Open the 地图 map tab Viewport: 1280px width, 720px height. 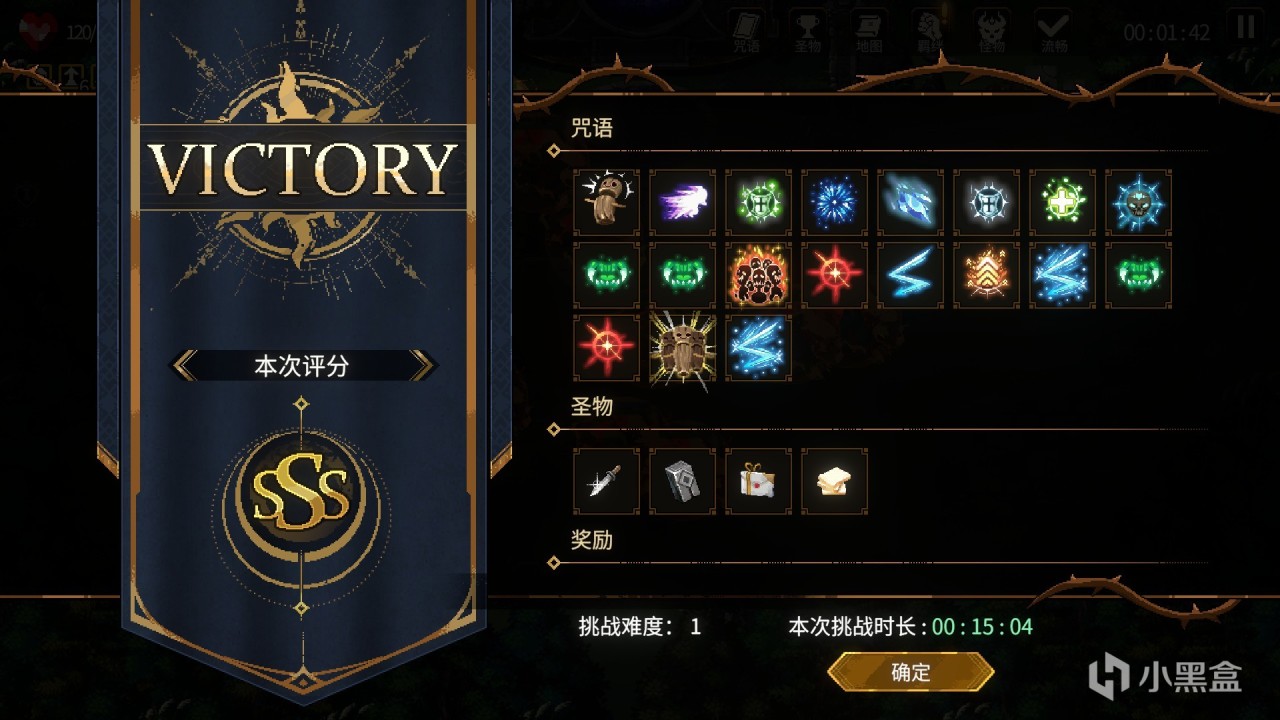(870, 32)
